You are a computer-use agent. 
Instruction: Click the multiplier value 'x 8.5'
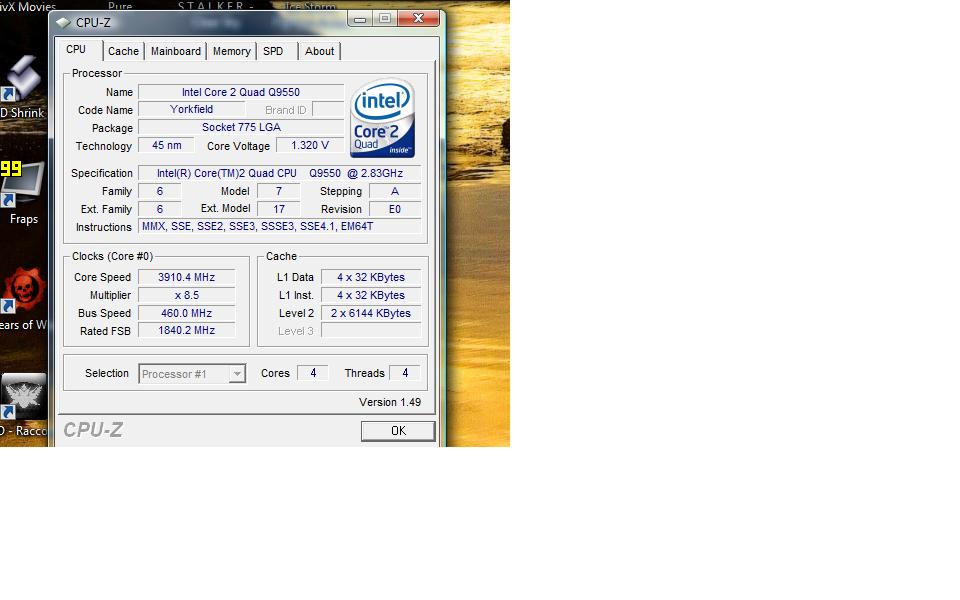187,295
